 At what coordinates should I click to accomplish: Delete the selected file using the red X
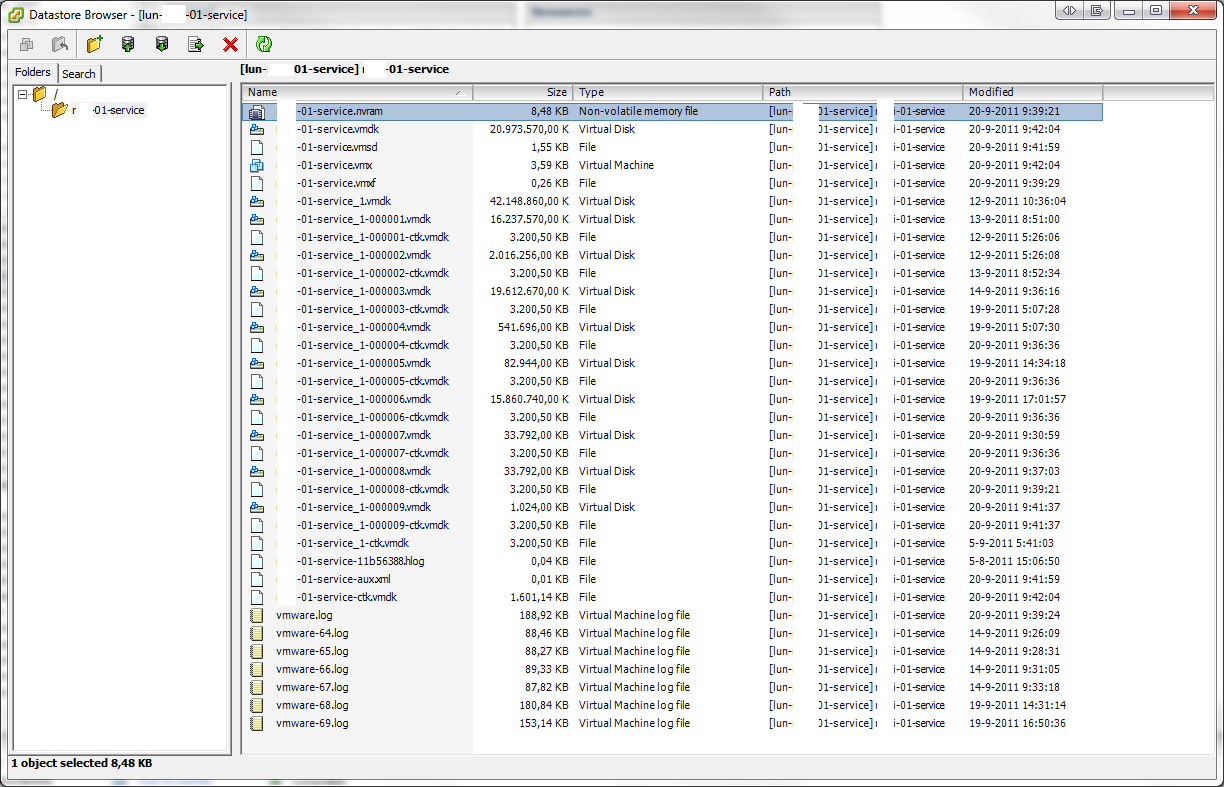(x=229, y=44)
